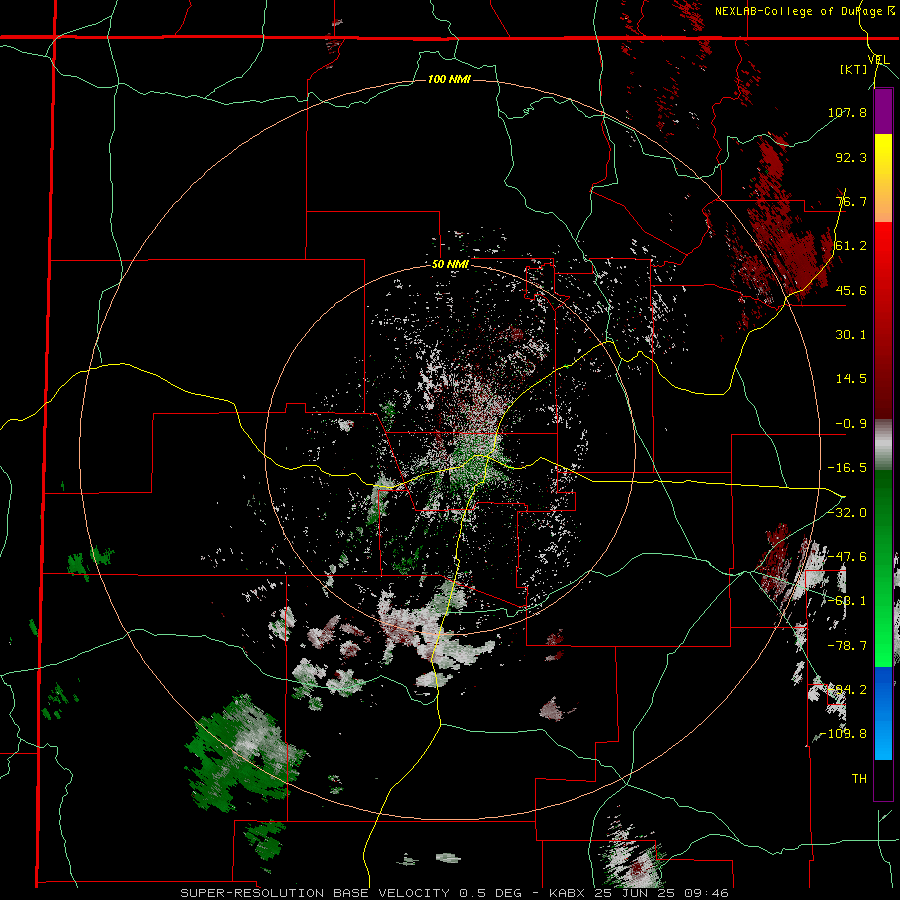Select the 45.6 legend value

click(851, 290)
